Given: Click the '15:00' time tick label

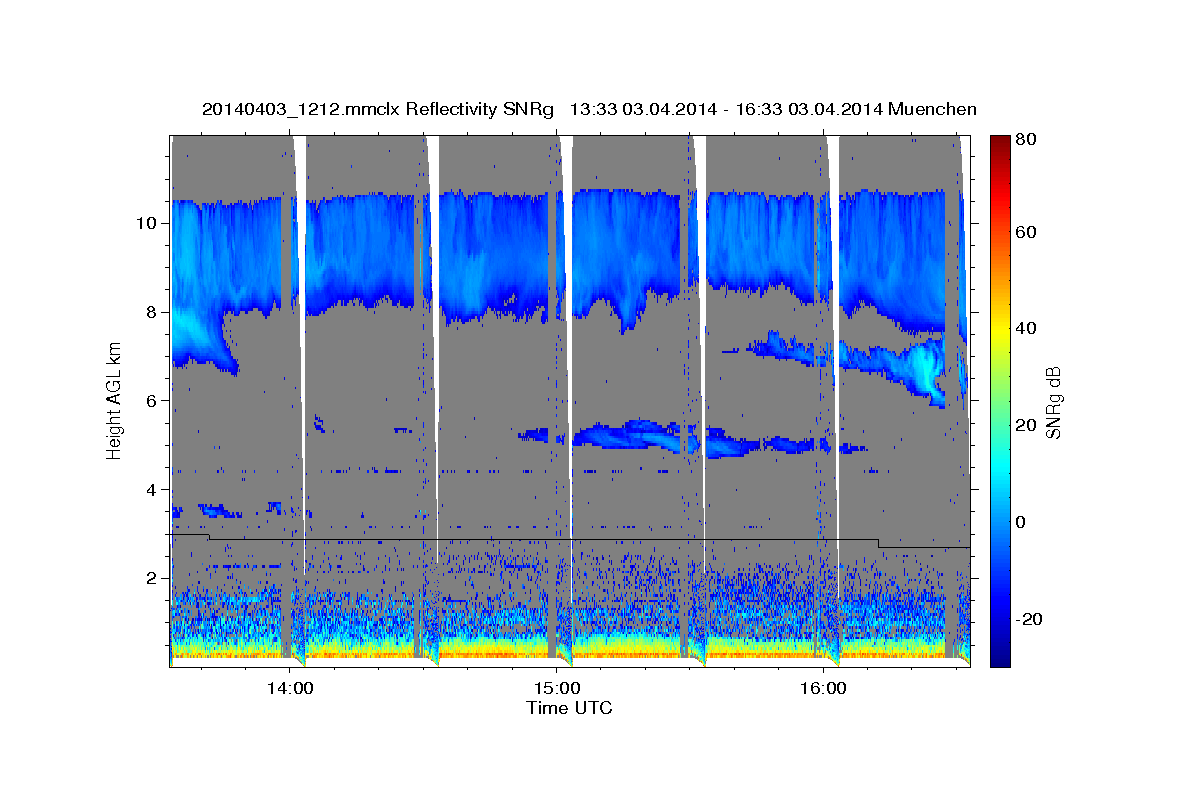Looking at the screenshot, I should [x=556, y=688].
